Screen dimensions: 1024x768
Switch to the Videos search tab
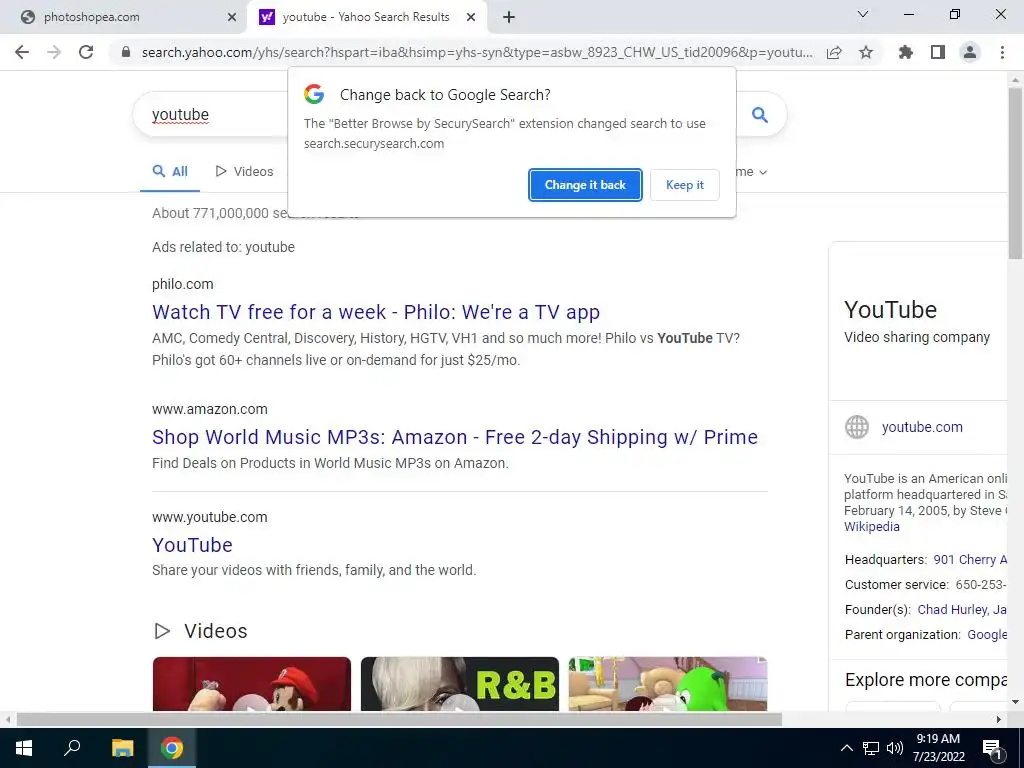coord(244,172)
